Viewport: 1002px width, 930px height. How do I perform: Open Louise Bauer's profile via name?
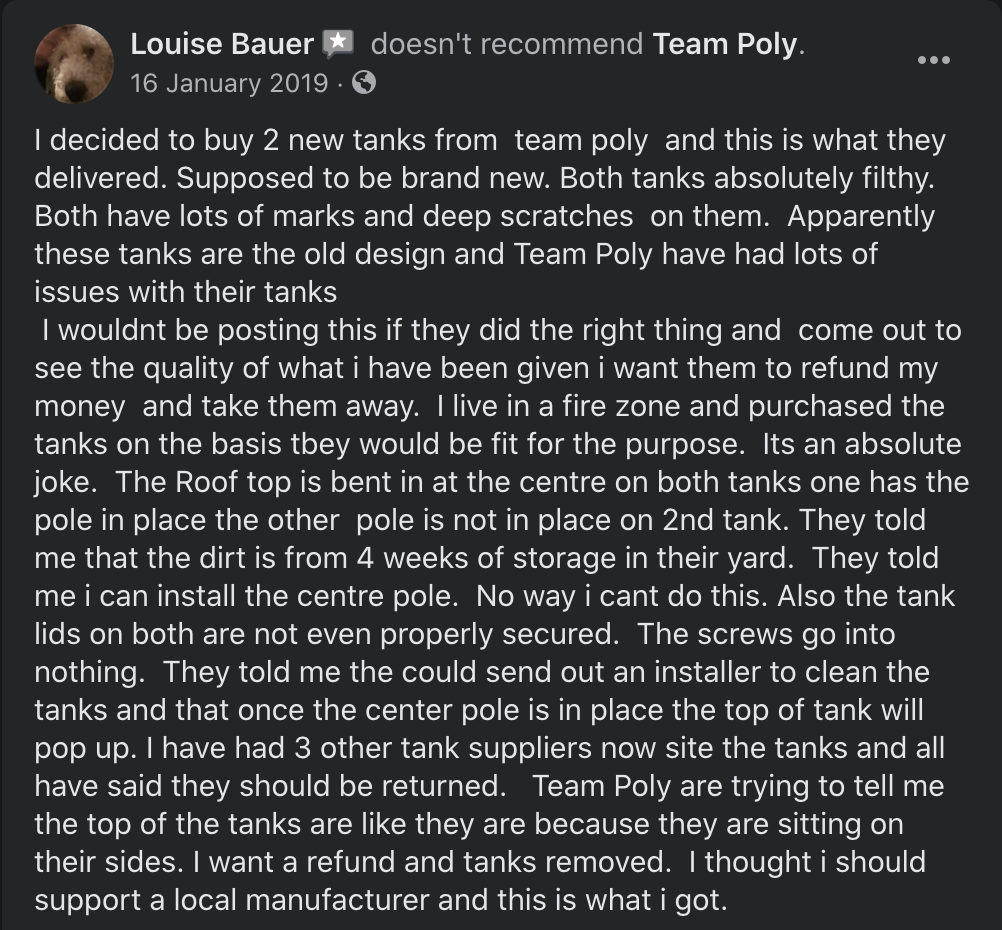click(222, 44)
